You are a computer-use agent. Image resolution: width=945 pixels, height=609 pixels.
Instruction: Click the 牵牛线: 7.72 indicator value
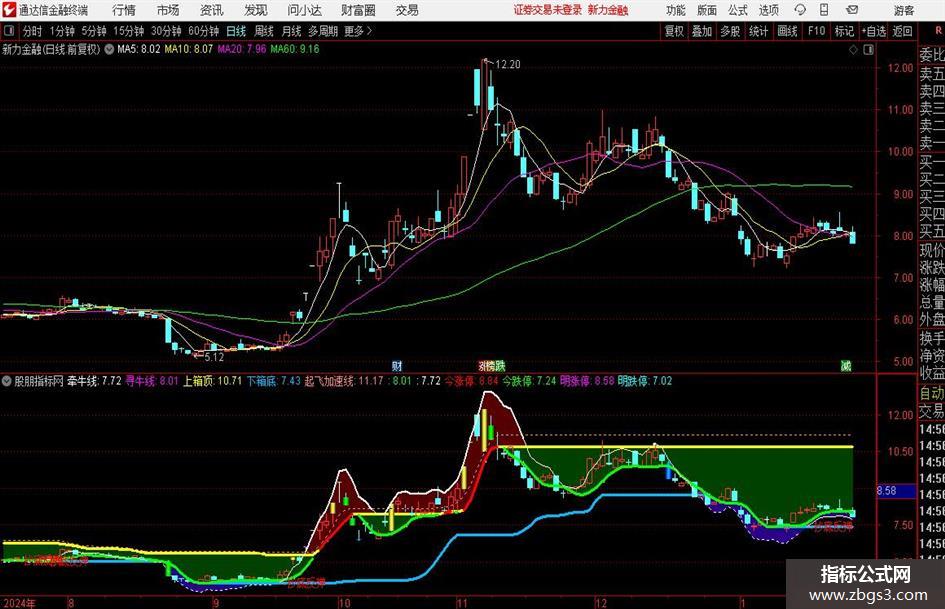(x=94, y=381)
